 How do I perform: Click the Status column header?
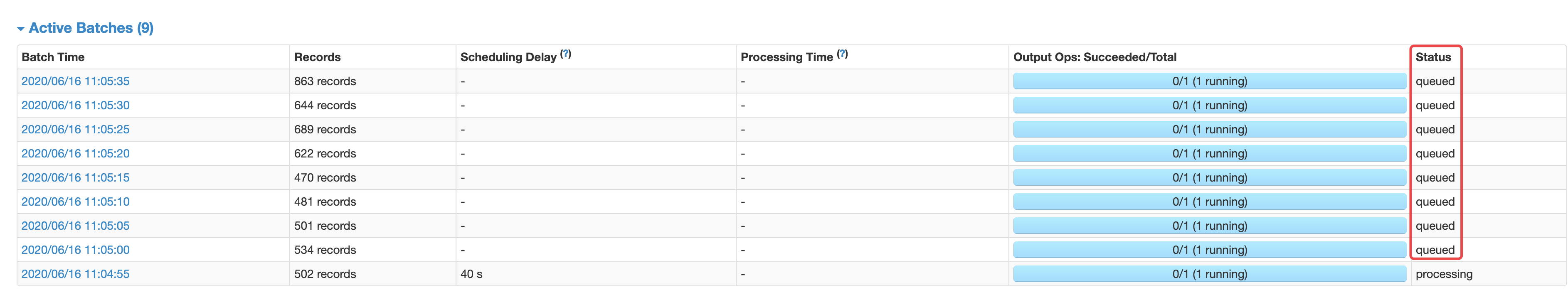[x=1433, y=57]
